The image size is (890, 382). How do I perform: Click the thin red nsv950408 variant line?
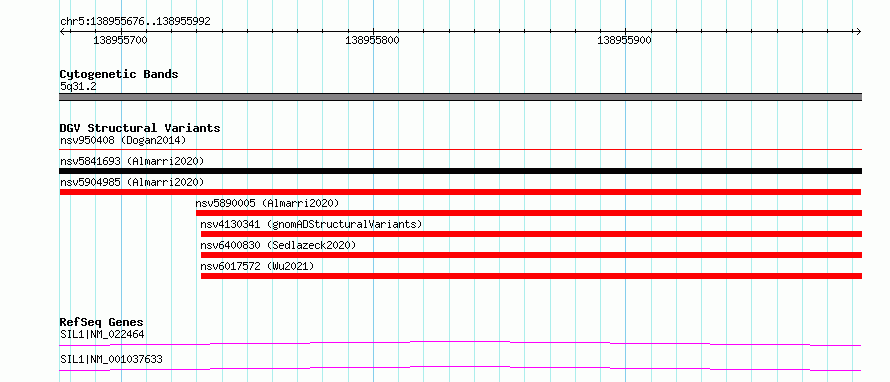460,149
